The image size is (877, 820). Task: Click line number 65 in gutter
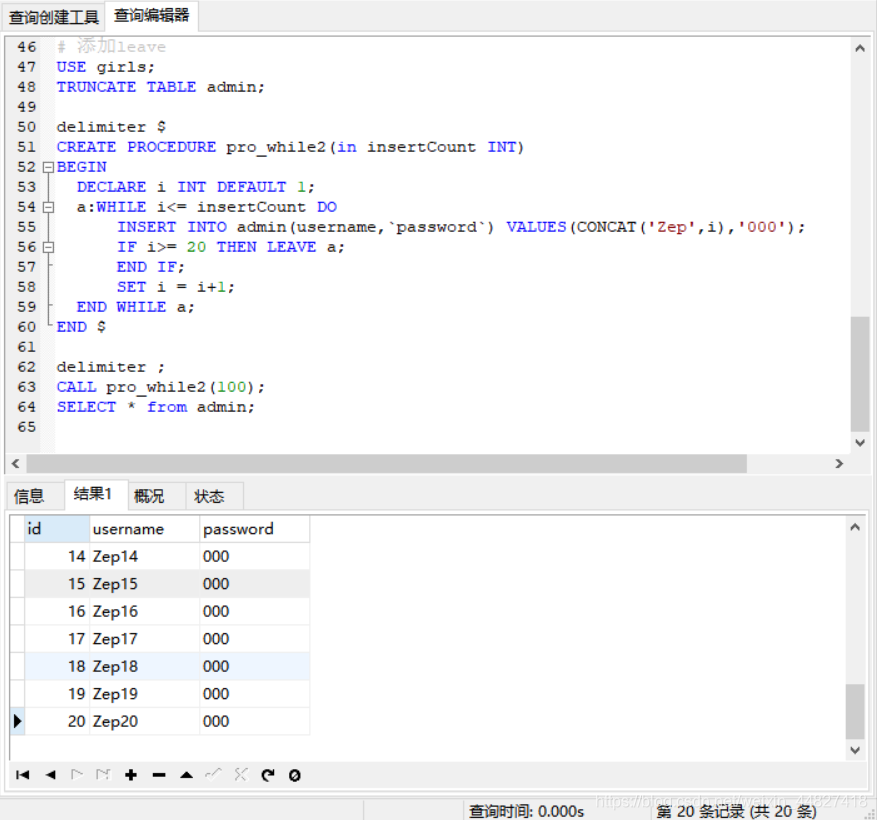(x=26, y=427)
